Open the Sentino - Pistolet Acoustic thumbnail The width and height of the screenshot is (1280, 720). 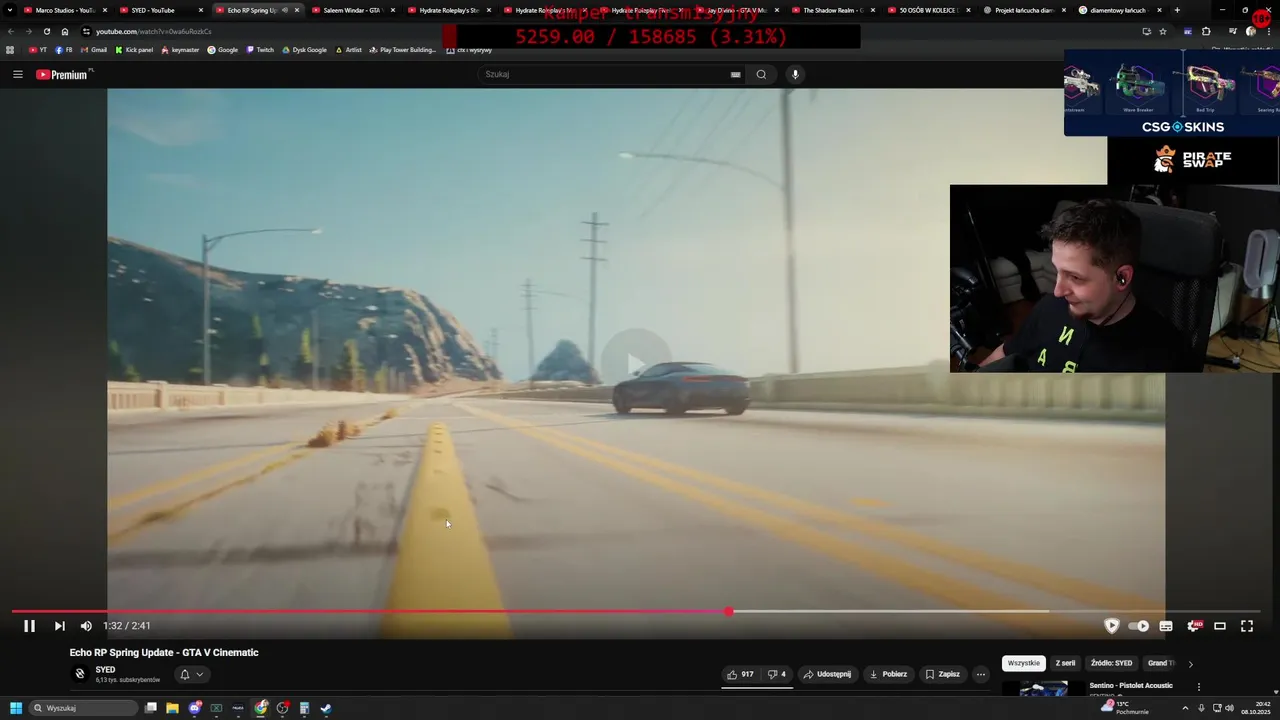pyautogui.click(x=1043, y=689)
